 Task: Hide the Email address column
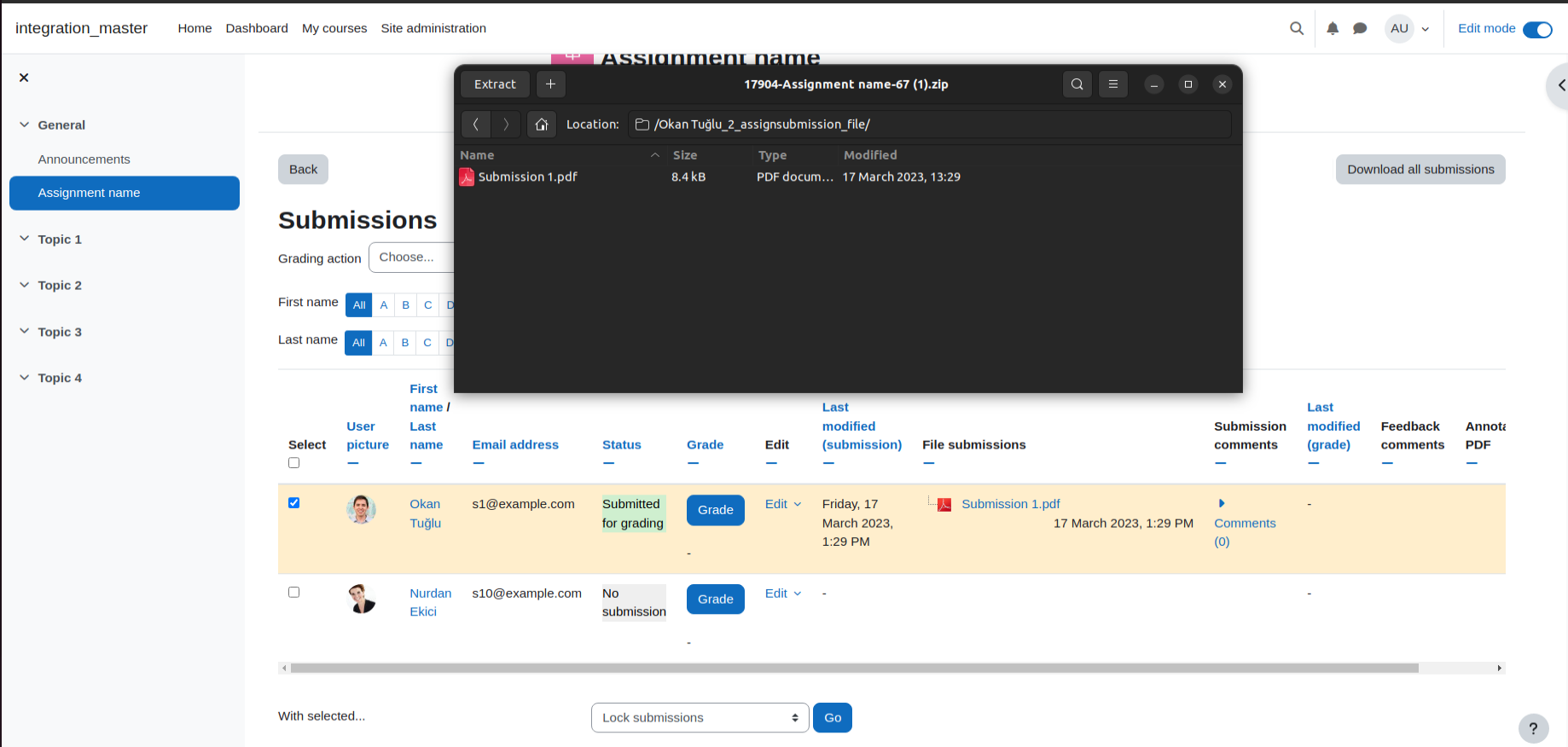click(479, 463)
